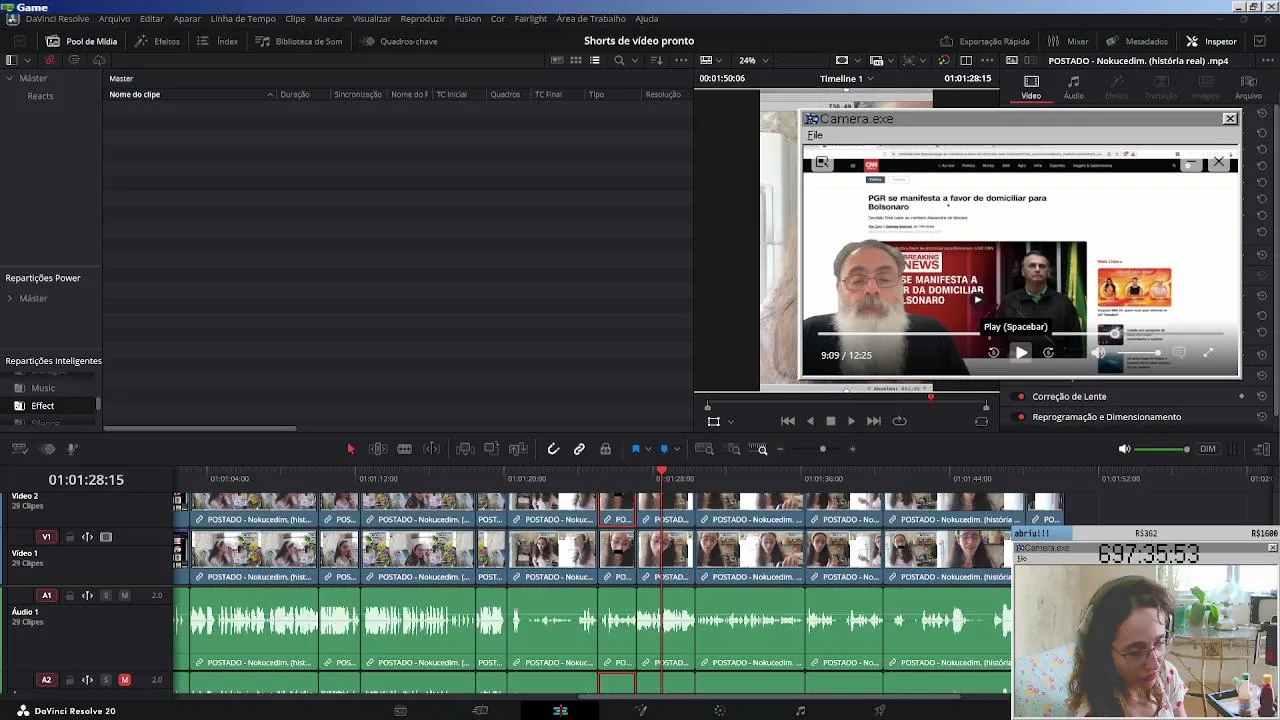Expand Master under Repartições Power
This screenshot has width=1280, height=720.
[10, 298]
